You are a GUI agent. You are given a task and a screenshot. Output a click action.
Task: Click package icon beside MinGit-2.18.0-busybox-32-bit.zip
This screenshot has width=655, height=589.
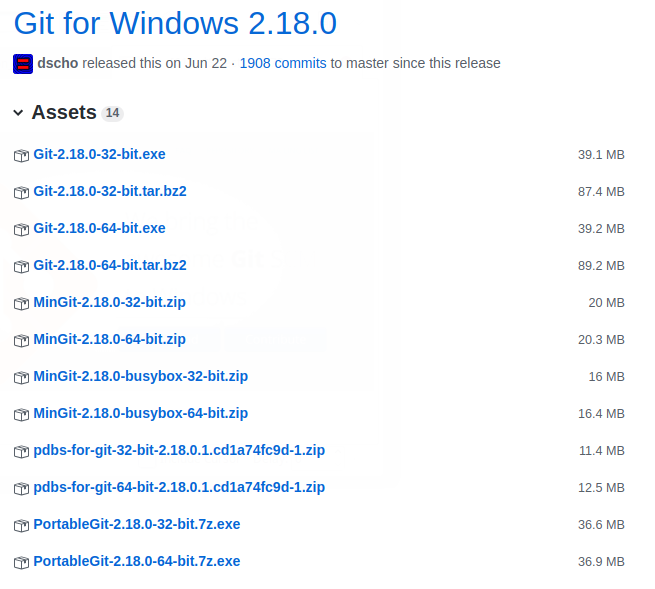pyautogui.click(x=21, y=377)
